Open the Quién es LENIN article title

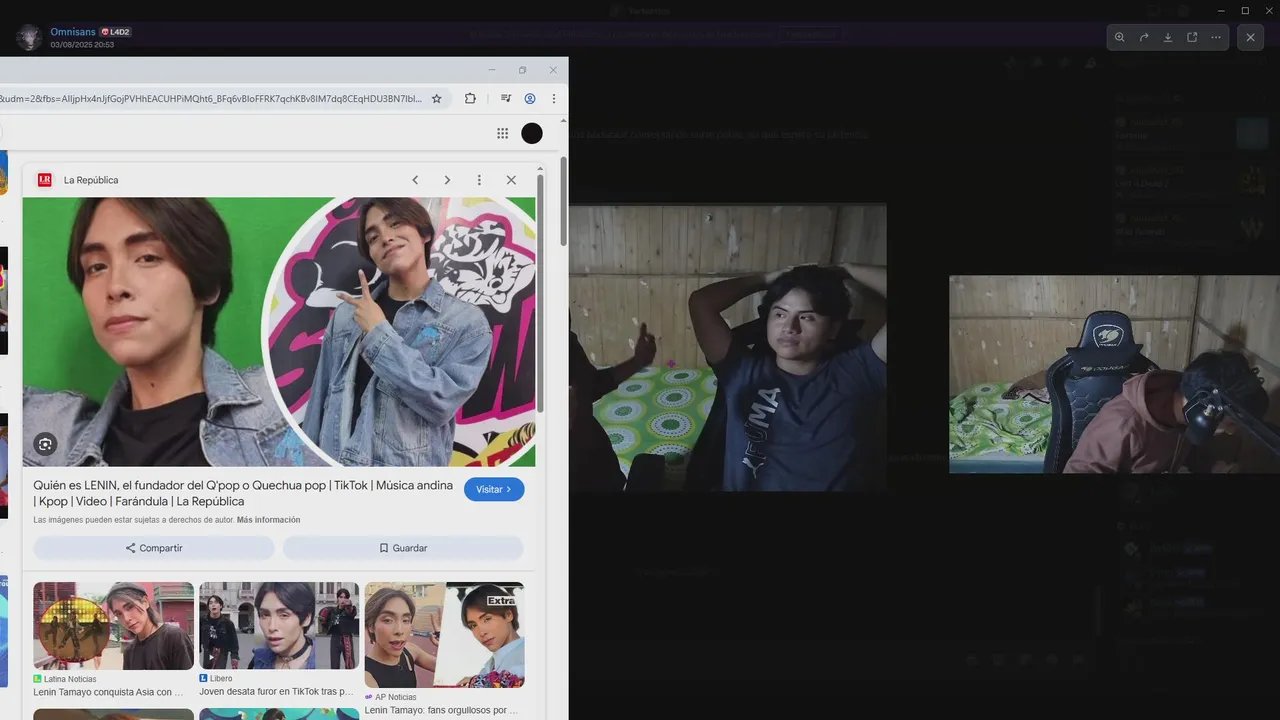coord(243,493)
